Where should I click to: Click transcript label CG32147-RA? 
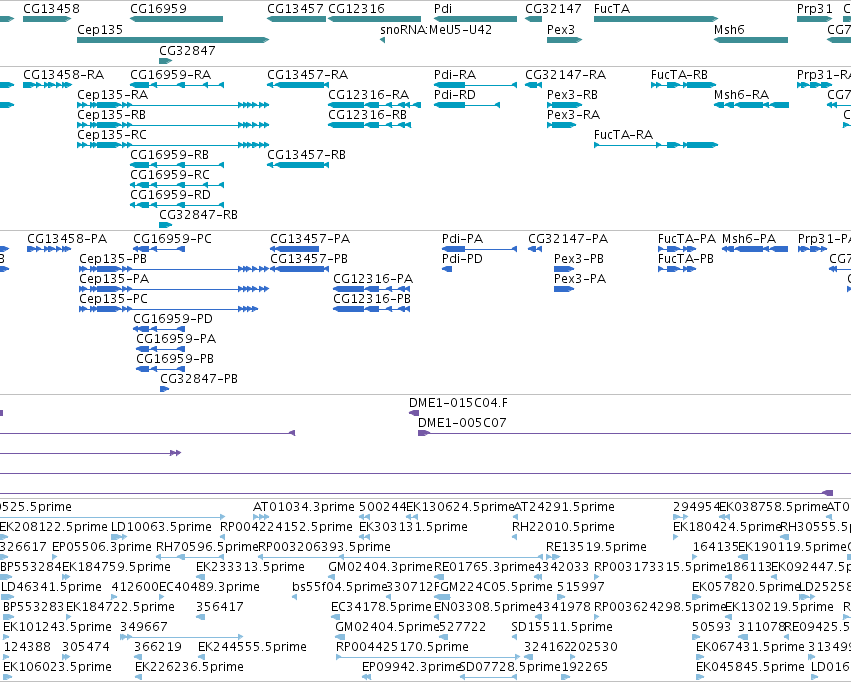(566, 74)
